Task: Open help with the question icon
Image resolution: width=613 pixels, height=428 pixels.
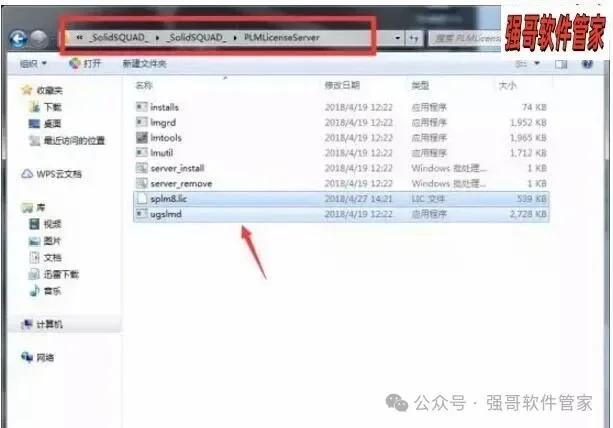Action: point(587,64)
